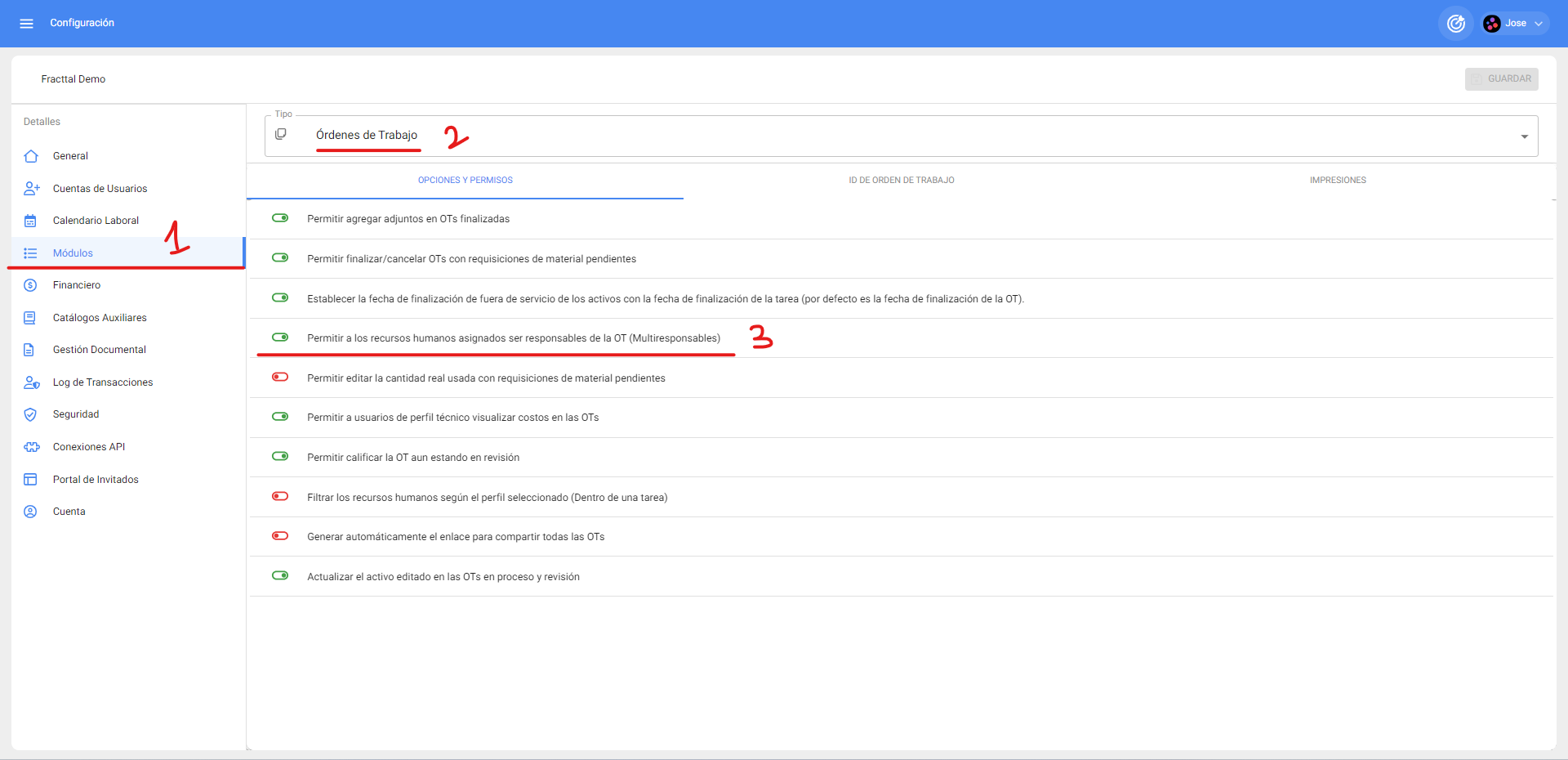This screenshot has height=760, width=1568.
Task: Open the hamburger navigation menu
Action: (x=26, y=24)
